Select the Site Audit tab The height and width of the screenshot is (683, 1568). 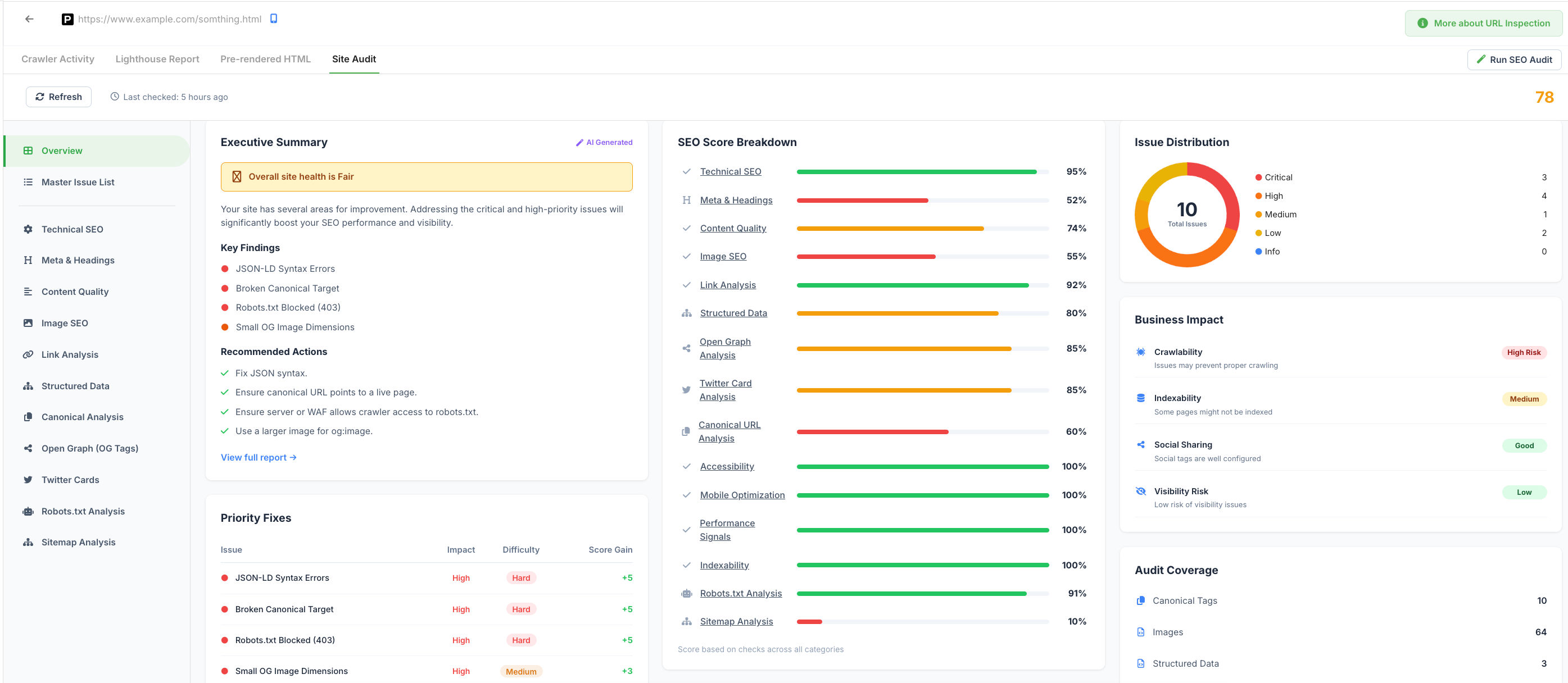click(x=354, y=59)
